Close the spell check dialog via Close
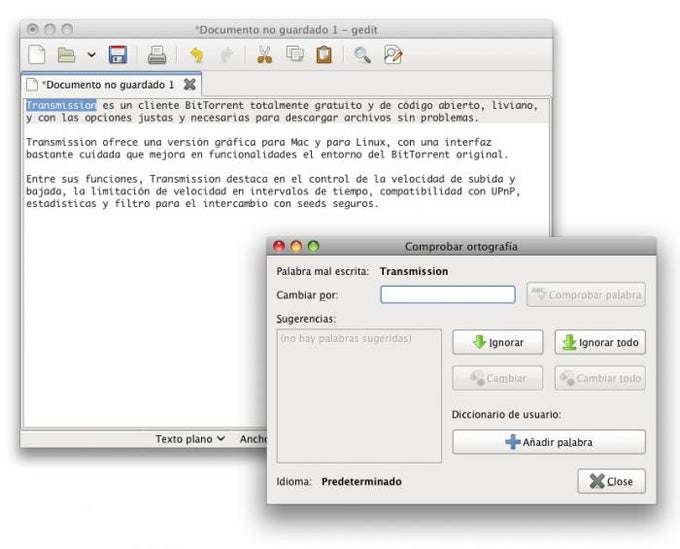The image size is (680, 549). point(611,481)
